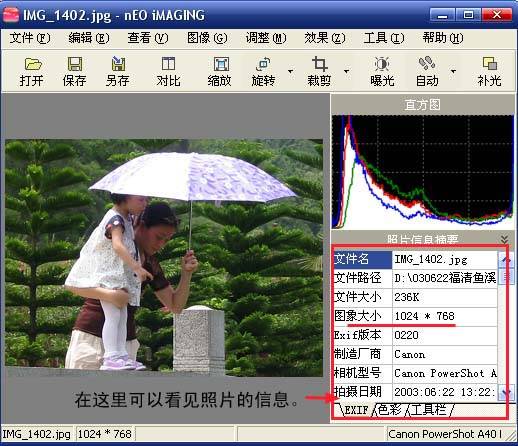The height and width of the screenshot is (446, 518).
Task: Open the 帮助(H) menu
Action: tap(443, 38)
